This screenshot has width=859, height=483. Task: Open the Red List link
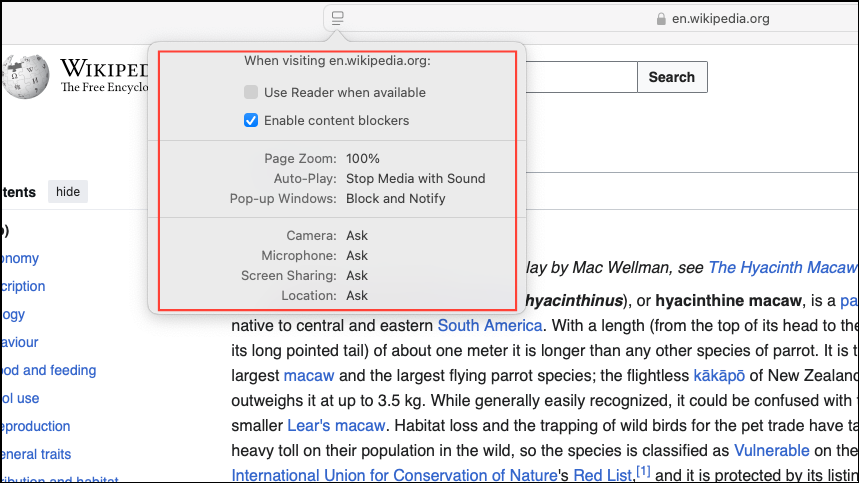tap(603, 475)
